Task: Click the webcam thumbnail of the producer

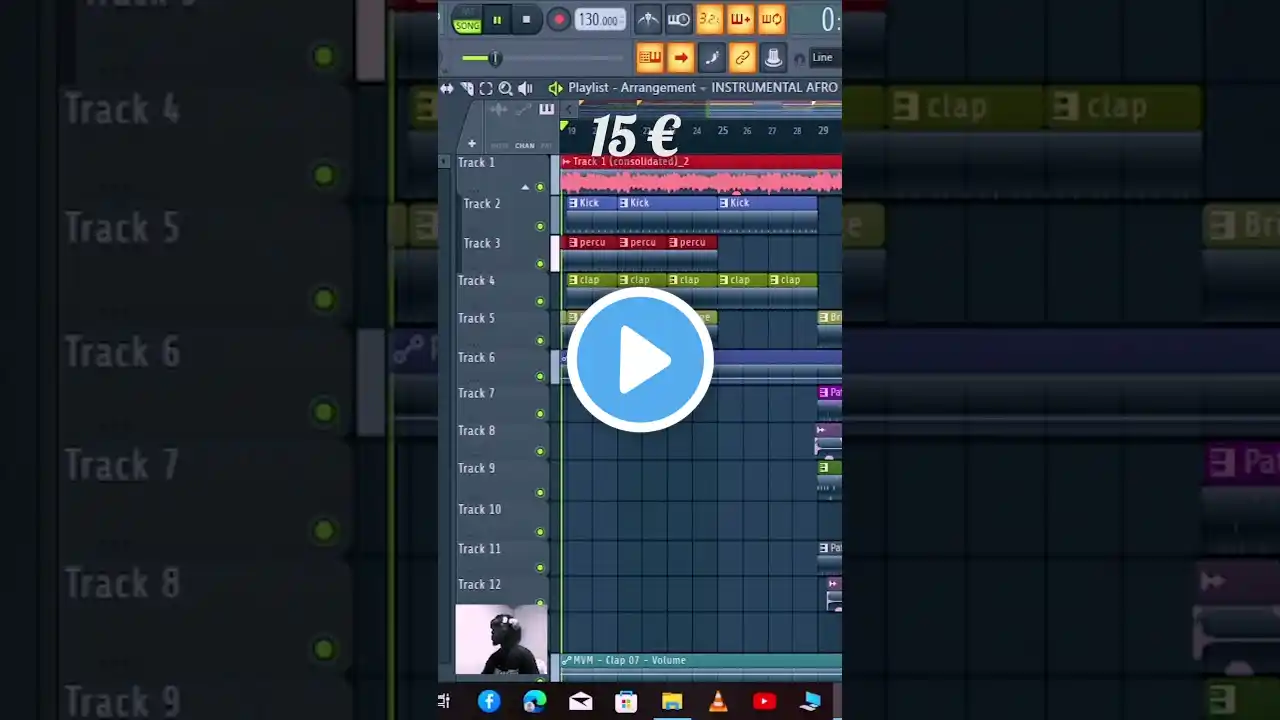Action: [502, 639]
